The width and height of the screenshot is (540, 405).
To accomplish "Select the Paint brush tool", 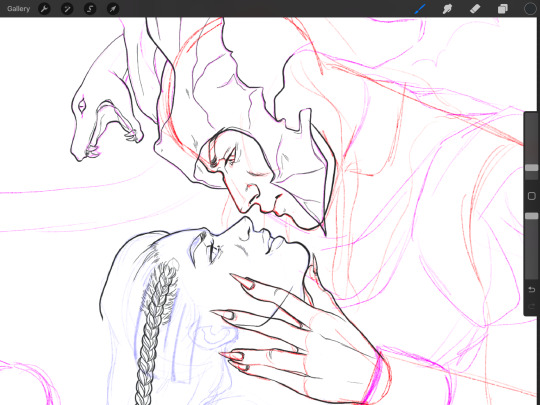I will [x=420, y=9].
